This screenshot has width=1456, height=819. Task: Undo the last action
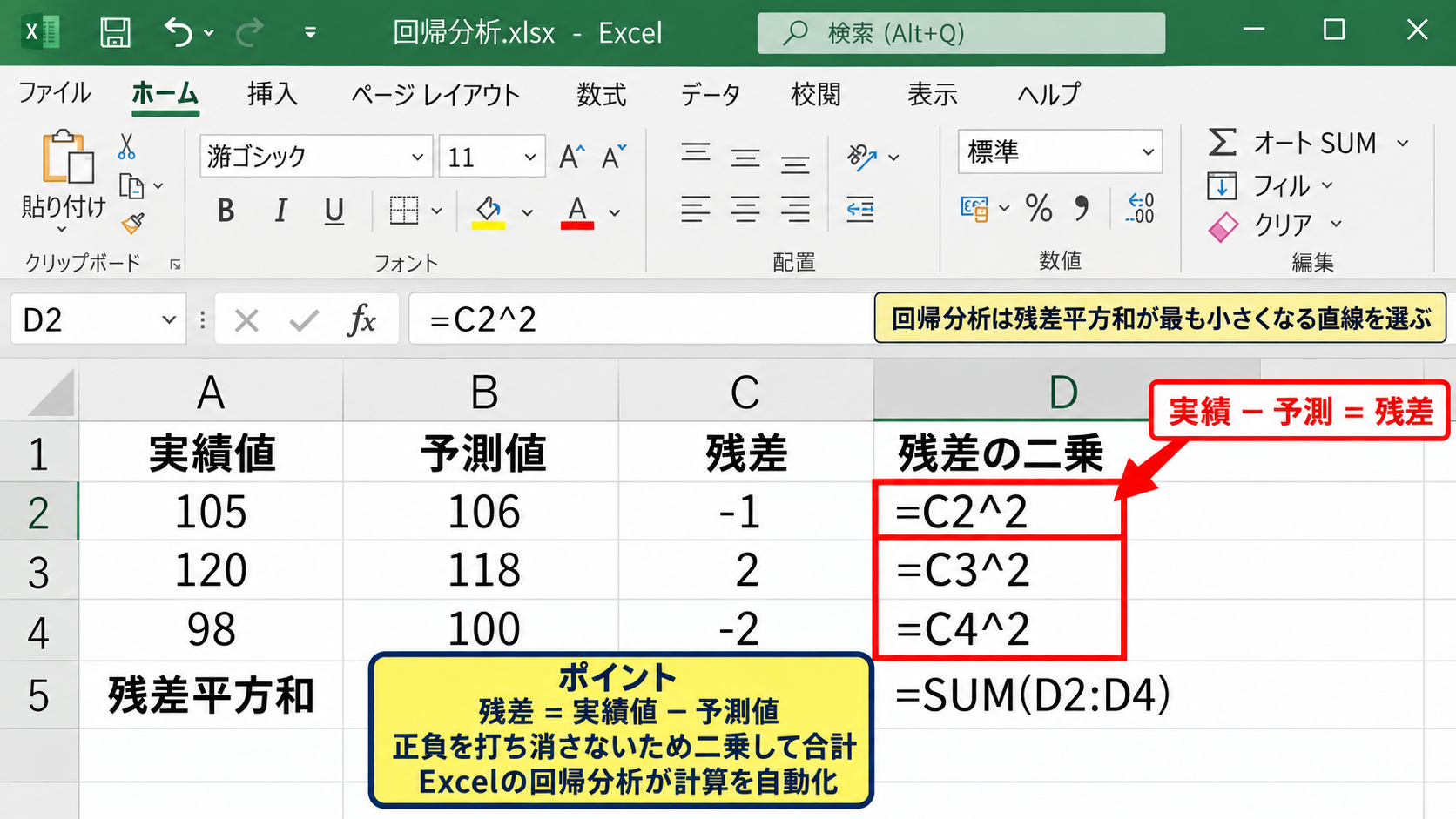(179, 33)
